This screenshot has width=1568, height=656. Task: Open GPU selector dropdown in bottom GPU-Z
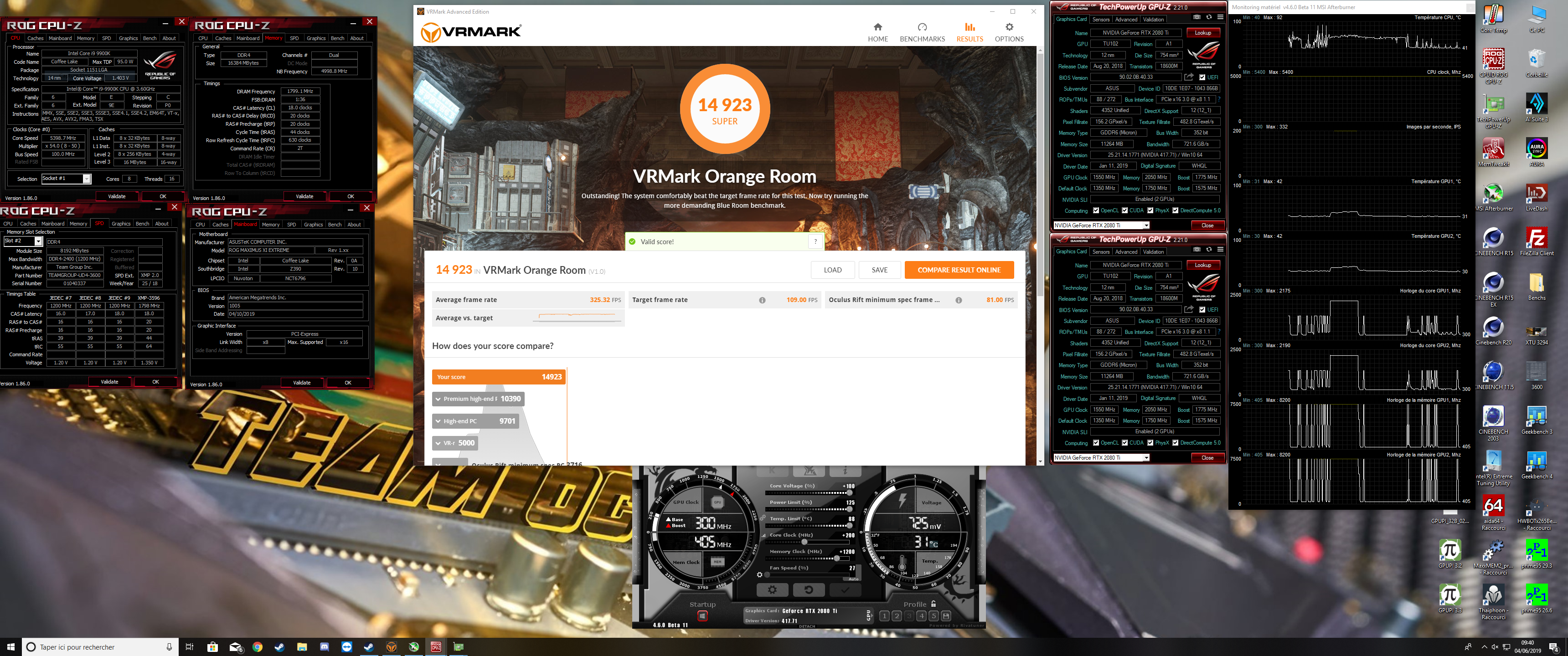[x=1101, y=458]
